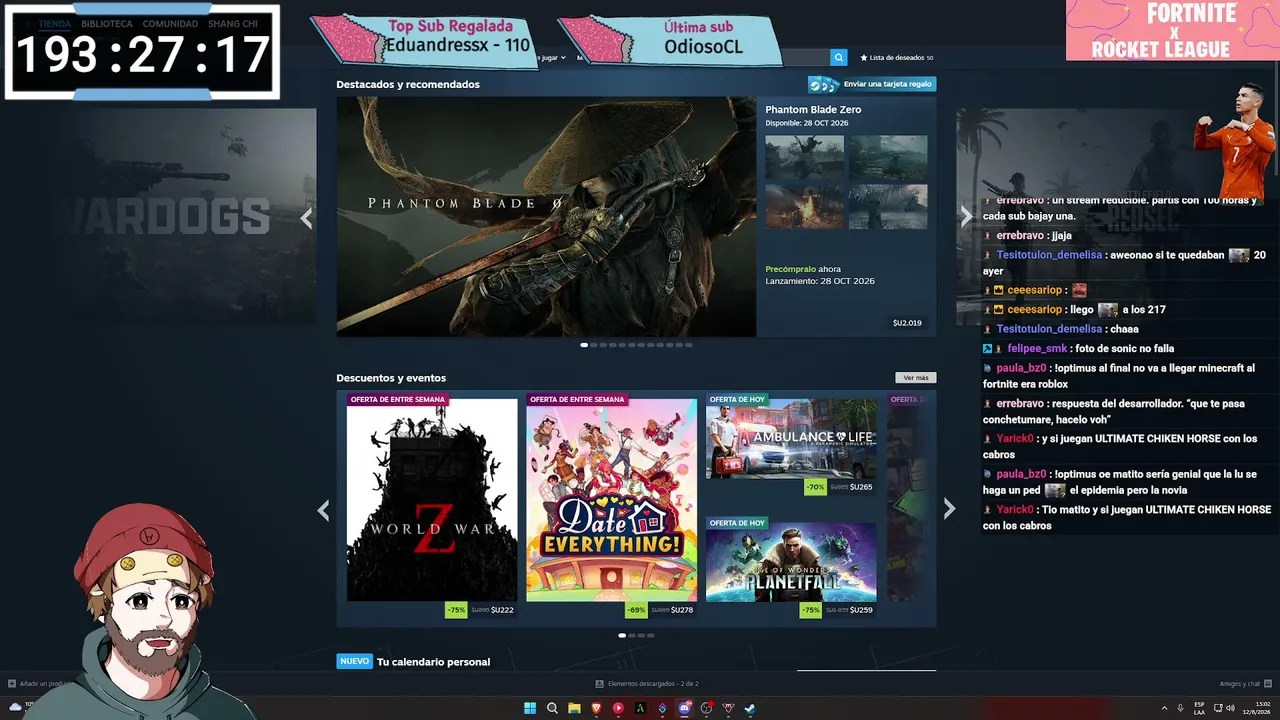Click the Destacados y recomendados heading
Image resolution: width=1280 pixels, height=720 pixels.
click(x=408, y=85)
